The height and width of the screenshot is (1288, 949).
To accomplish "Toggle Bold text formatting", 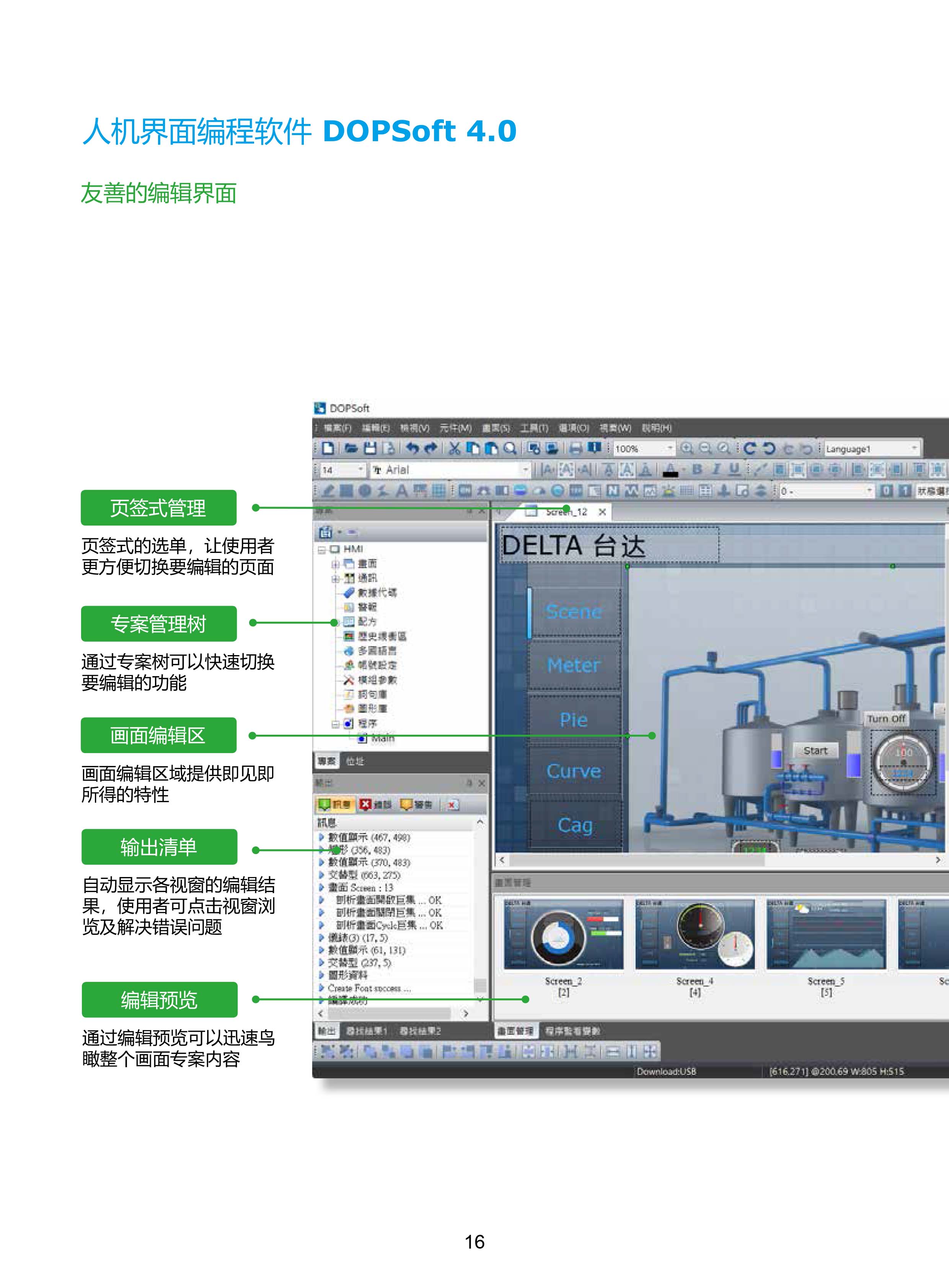I will (x=697, y=470).
